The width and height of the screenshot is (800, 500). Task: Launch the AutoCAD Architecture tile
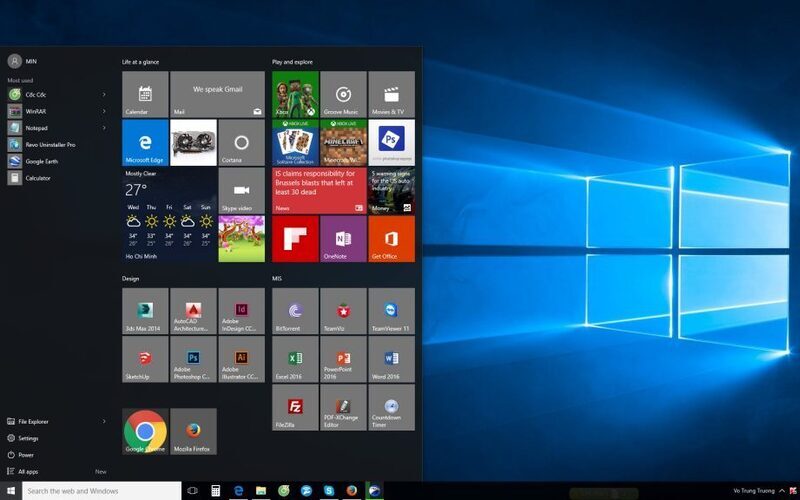click(193, 311)
